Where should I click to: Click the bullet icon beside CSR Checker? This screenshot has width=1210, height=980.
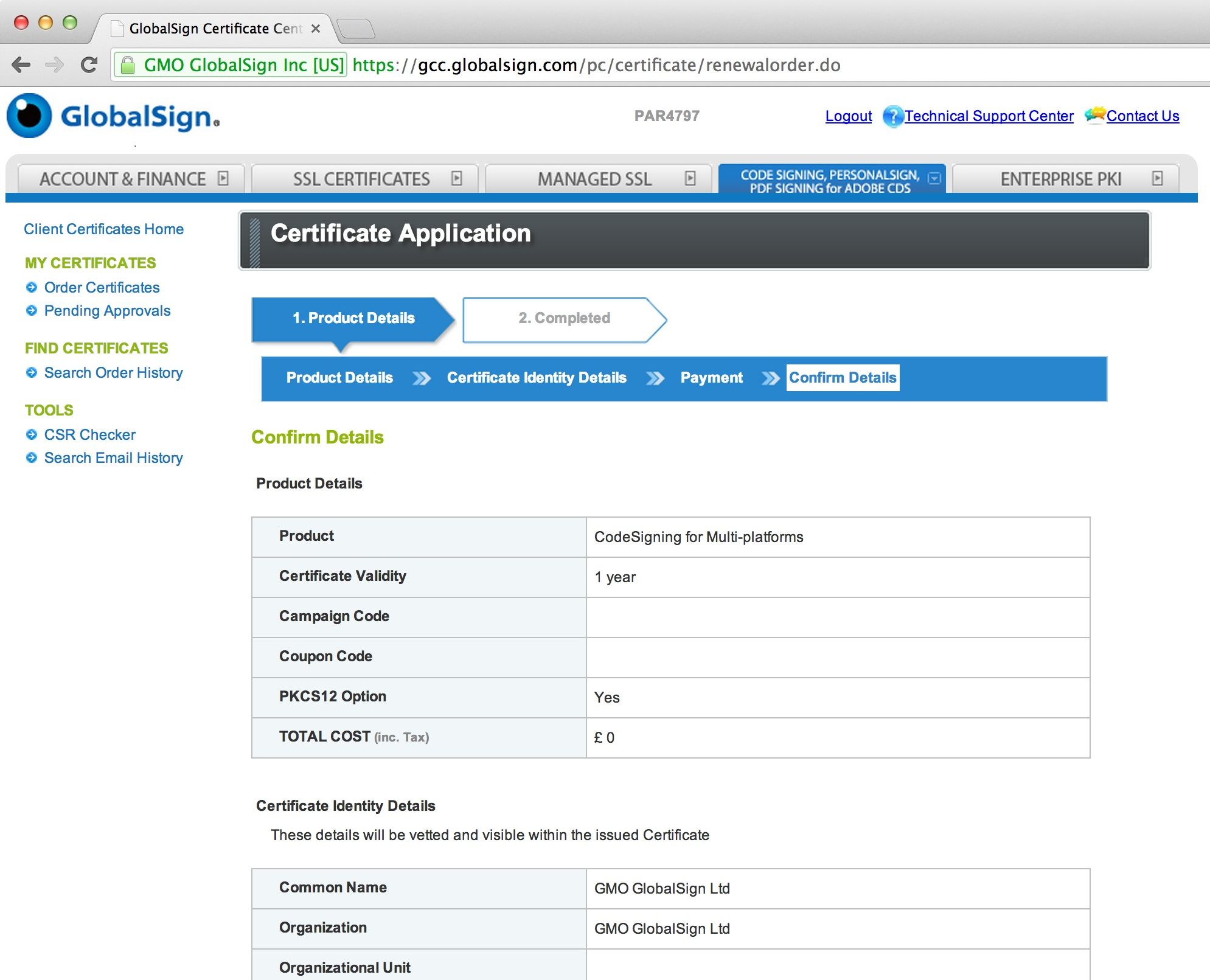pos(32,434)
